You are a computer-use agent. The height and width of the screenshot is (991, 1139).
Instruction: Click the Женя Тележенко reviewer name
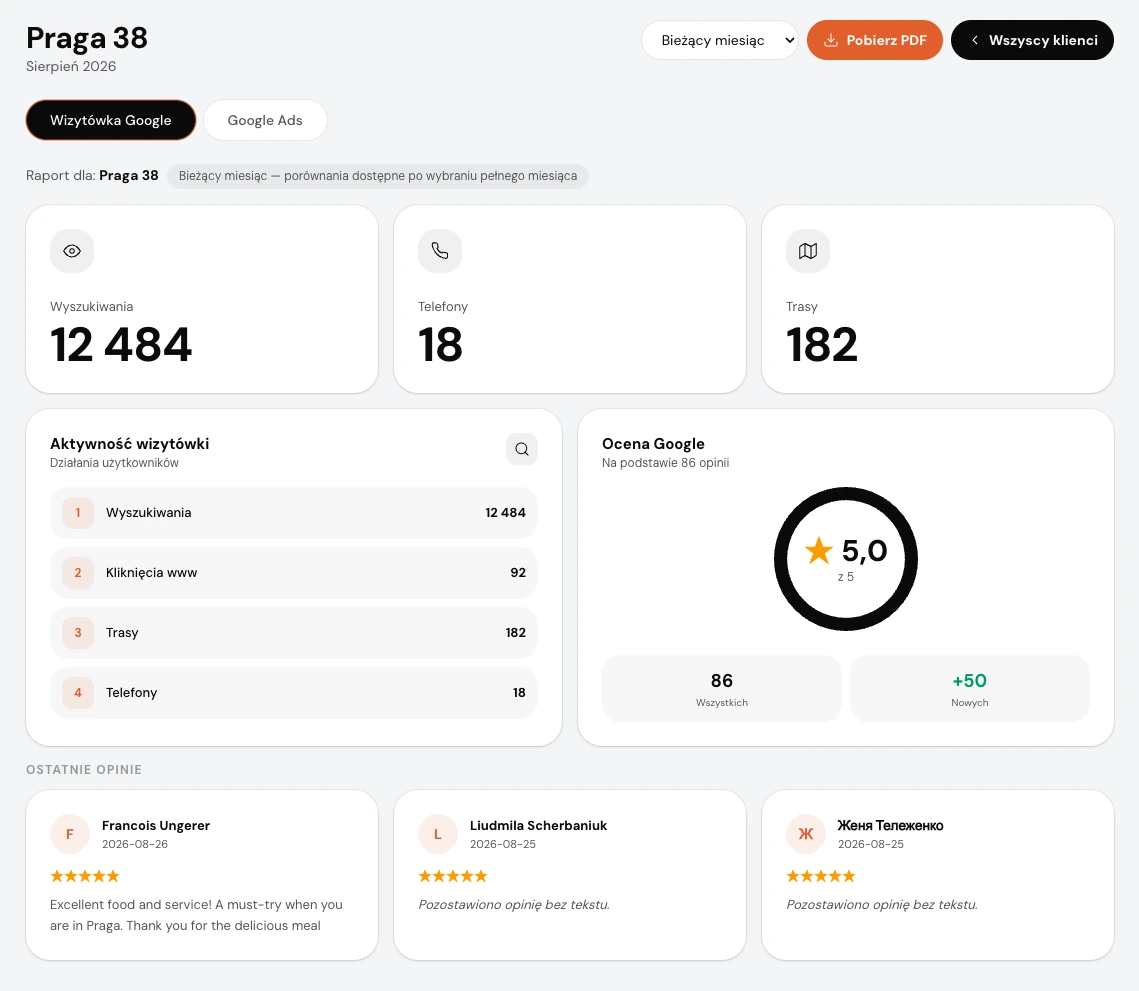coord(891,825)
